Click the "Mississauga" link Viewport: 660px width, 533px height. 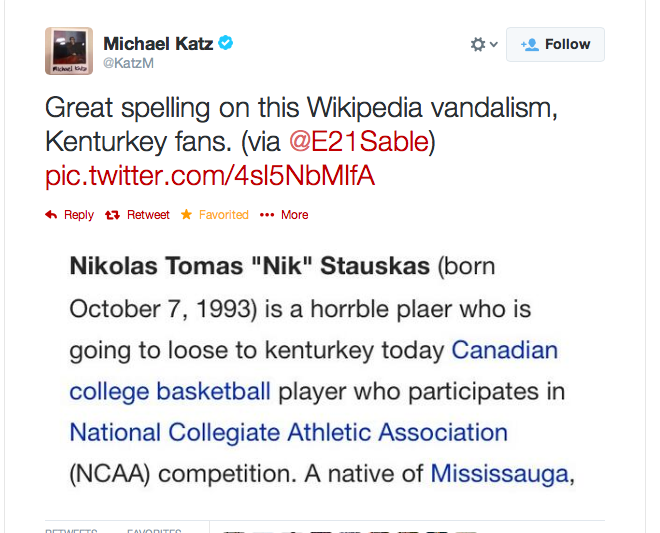tap(500, 473)
